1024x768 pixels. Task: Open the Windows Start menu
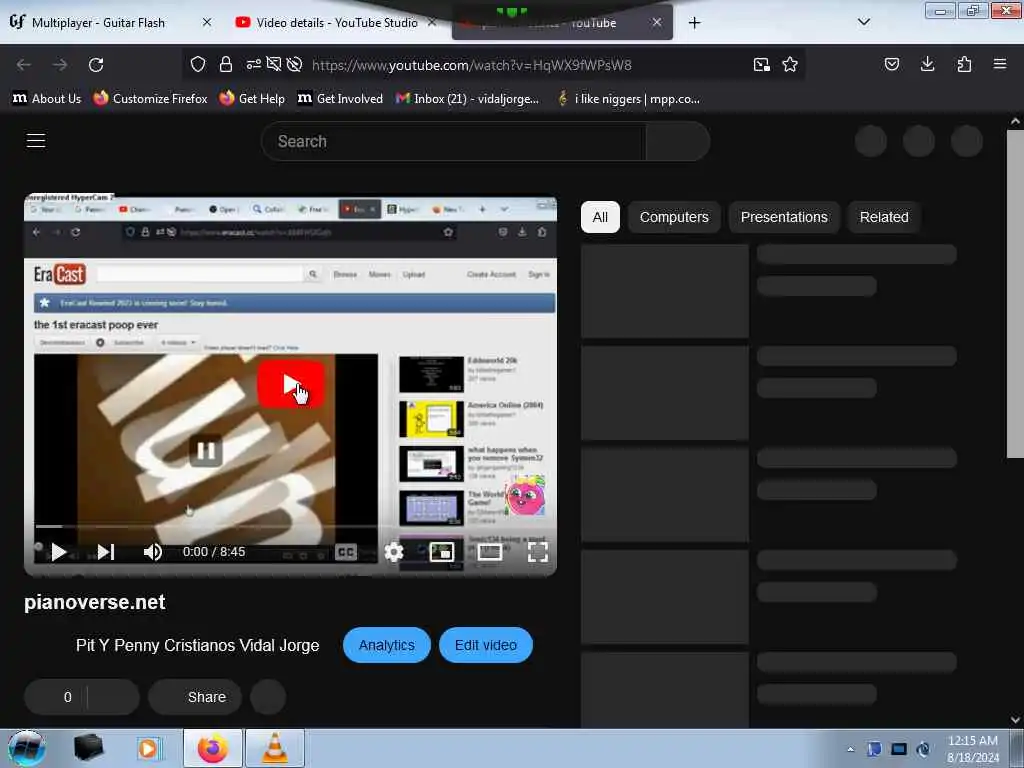(x=27, y=748)
